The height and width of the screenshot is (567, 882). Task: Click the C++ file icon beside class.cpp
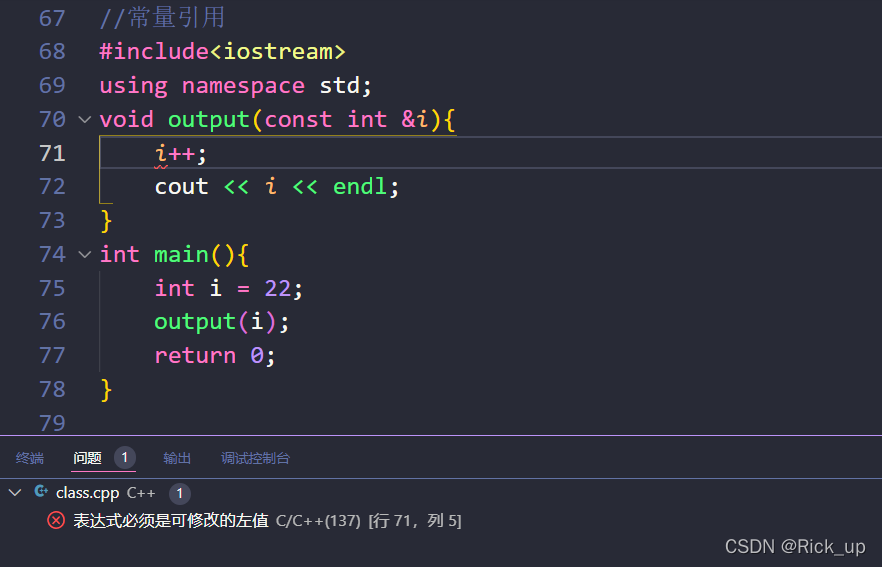coord(41,492)
